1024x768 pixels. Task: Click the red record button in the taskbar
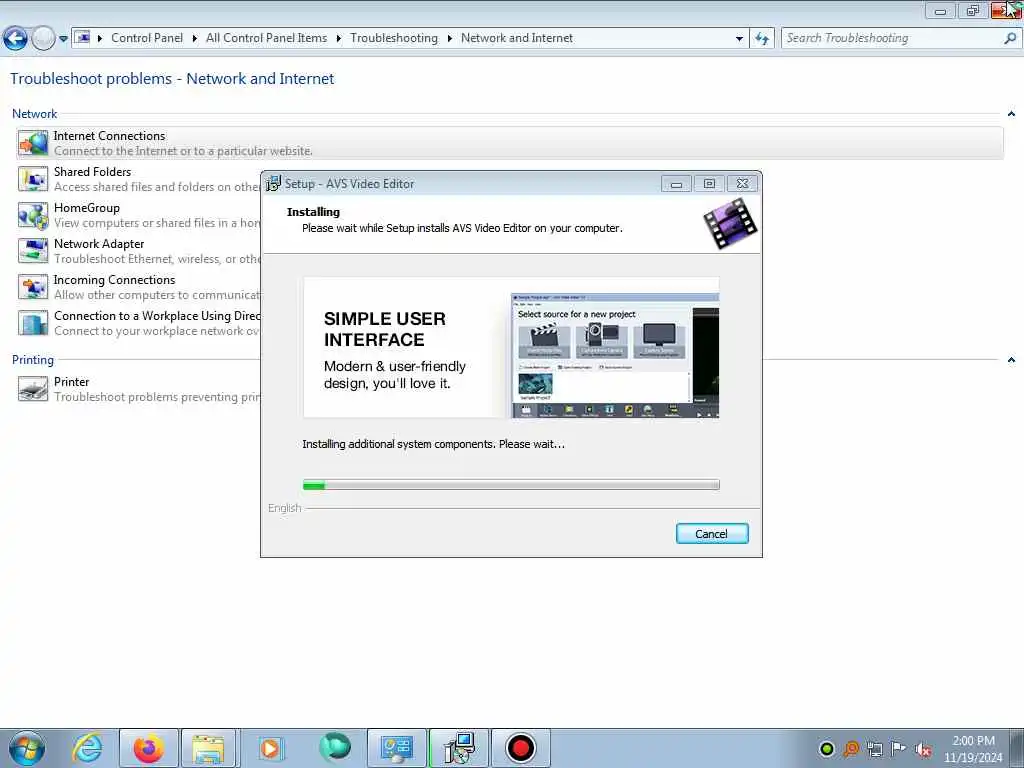pyautogui.click(x=520, y=748)
